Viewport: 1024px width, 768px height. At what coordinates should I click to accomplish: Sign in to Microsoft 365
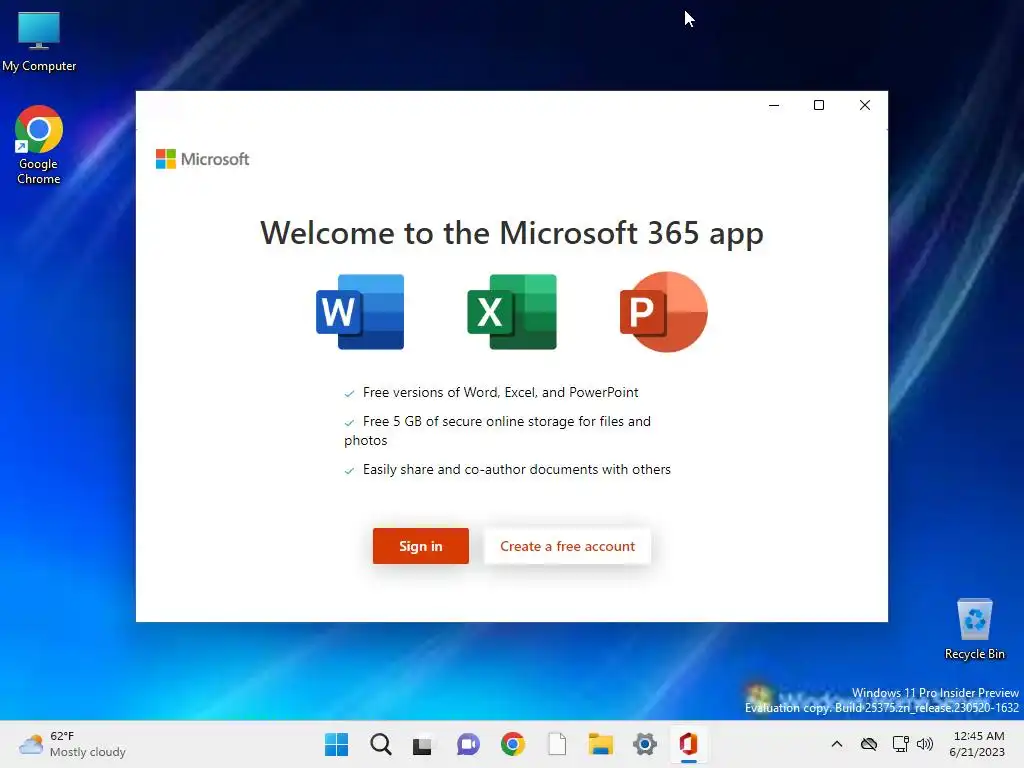point(421,546)
